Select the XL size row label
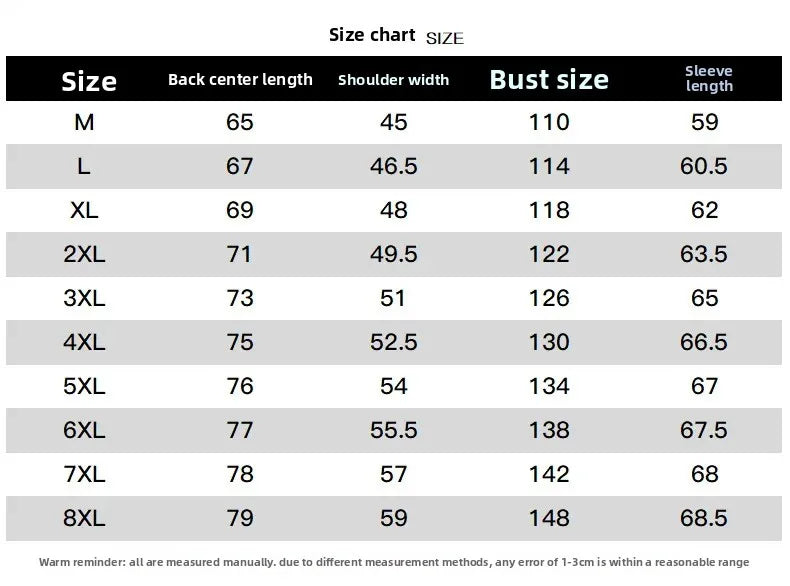 click(83, 210)
